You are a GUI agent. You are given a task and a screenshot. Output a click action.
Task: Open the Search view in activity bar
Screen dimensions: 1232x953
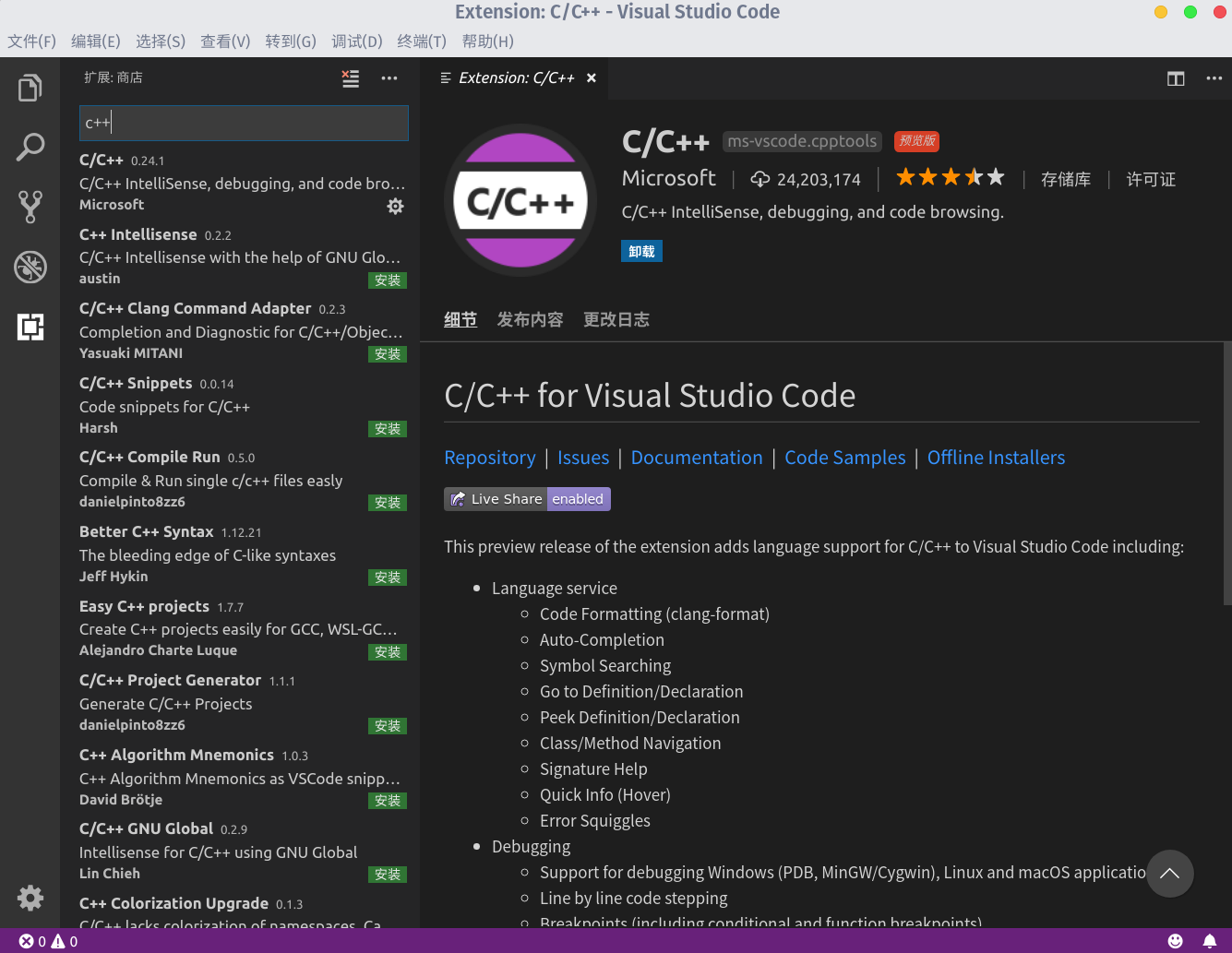30,148
